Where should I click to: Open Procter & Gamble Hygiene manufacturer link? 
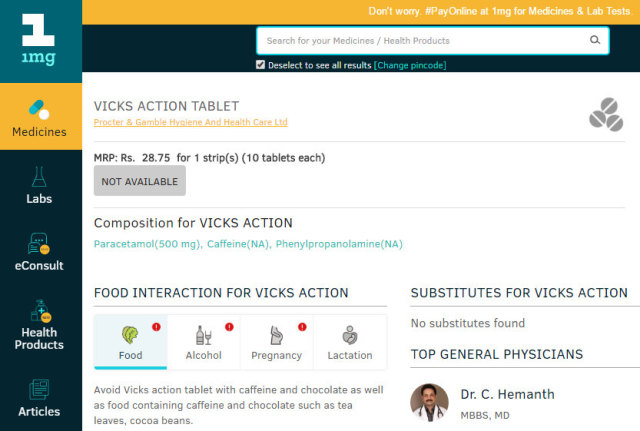(x=191, y=122)
